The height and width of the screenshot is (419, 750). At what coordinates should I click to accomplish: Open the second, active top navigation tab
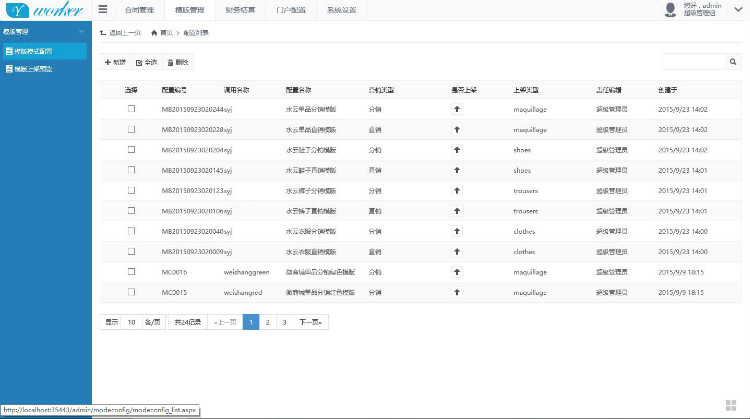(x=190, y=10)
